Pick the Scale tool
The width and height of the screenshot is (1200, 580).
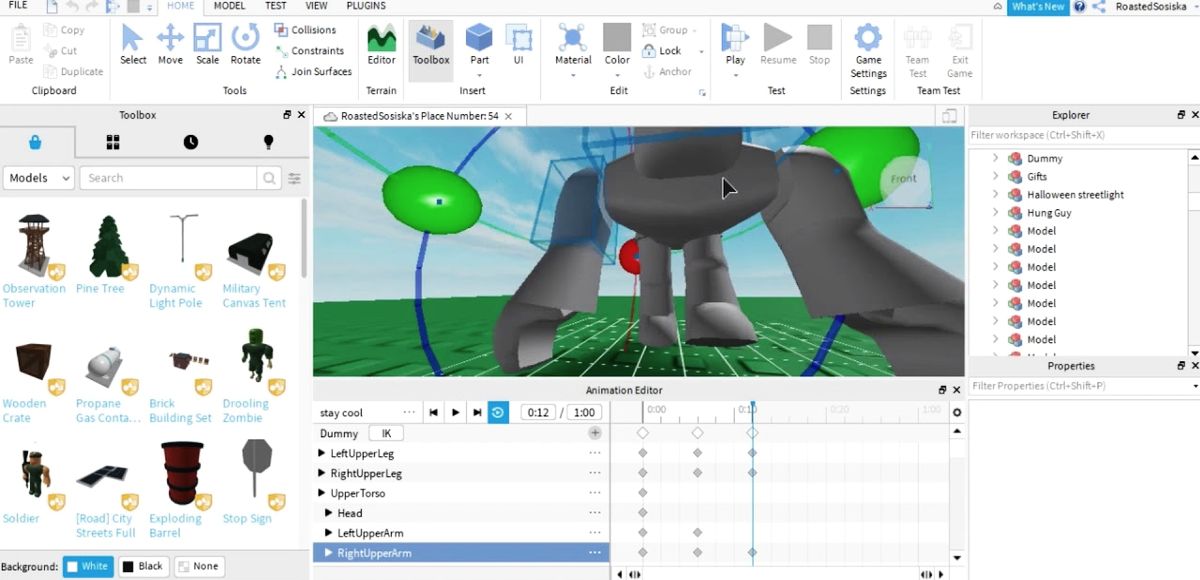click(207, 45)
